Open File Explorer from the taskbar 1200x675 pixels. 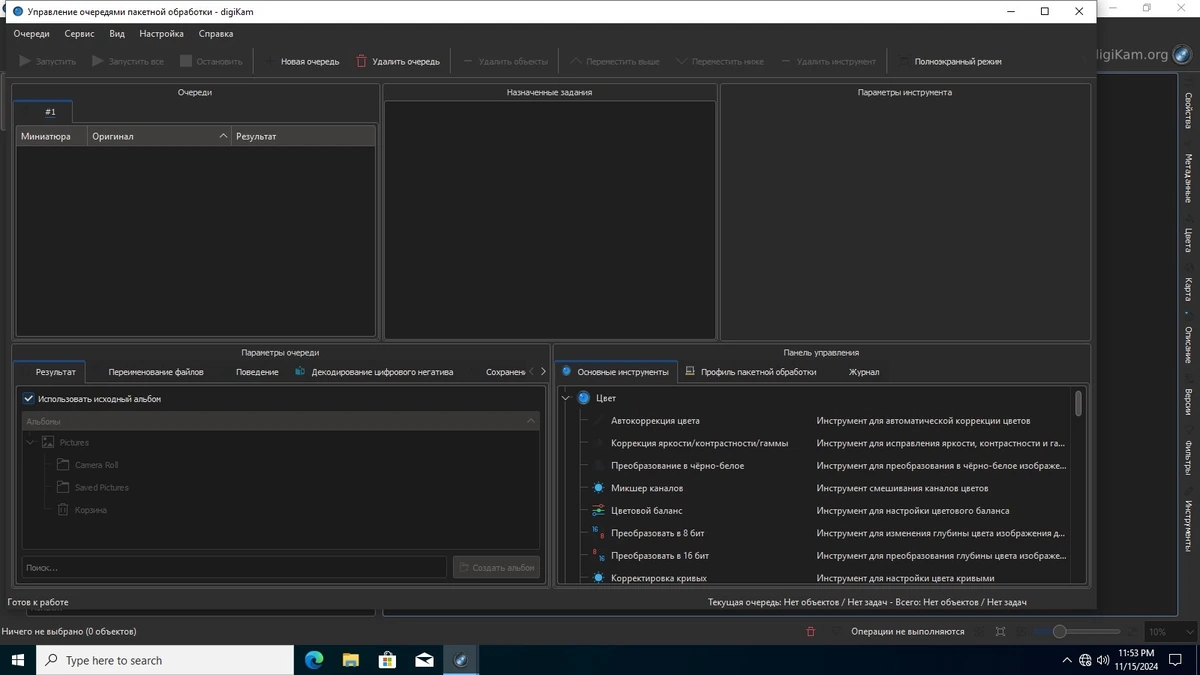pyautogui.click(x=351, y=660)
